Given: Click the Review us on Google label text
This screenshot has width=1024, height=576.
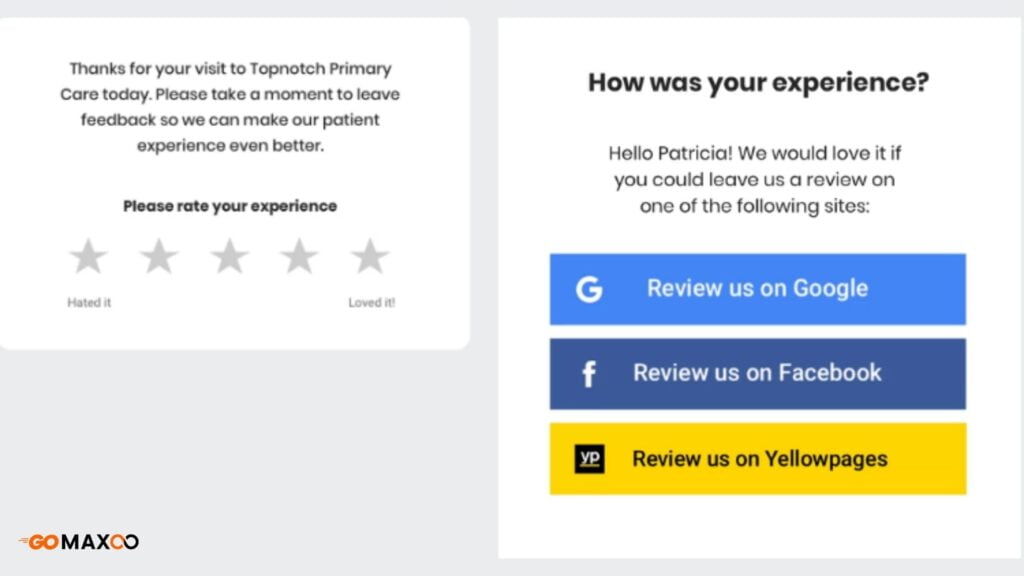Looking at the screenshot, I should coord(758,288).
